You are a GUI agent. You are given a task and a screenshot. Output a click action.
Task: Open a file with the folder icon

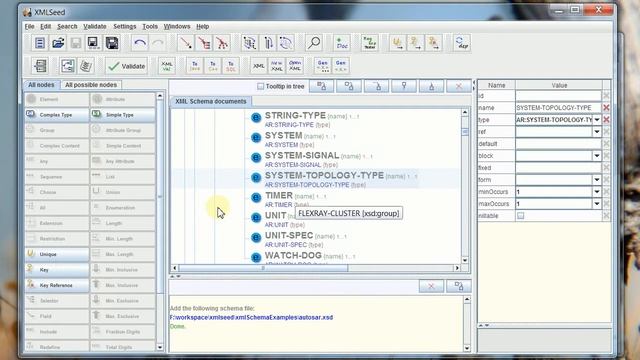[x=58, y=43]
